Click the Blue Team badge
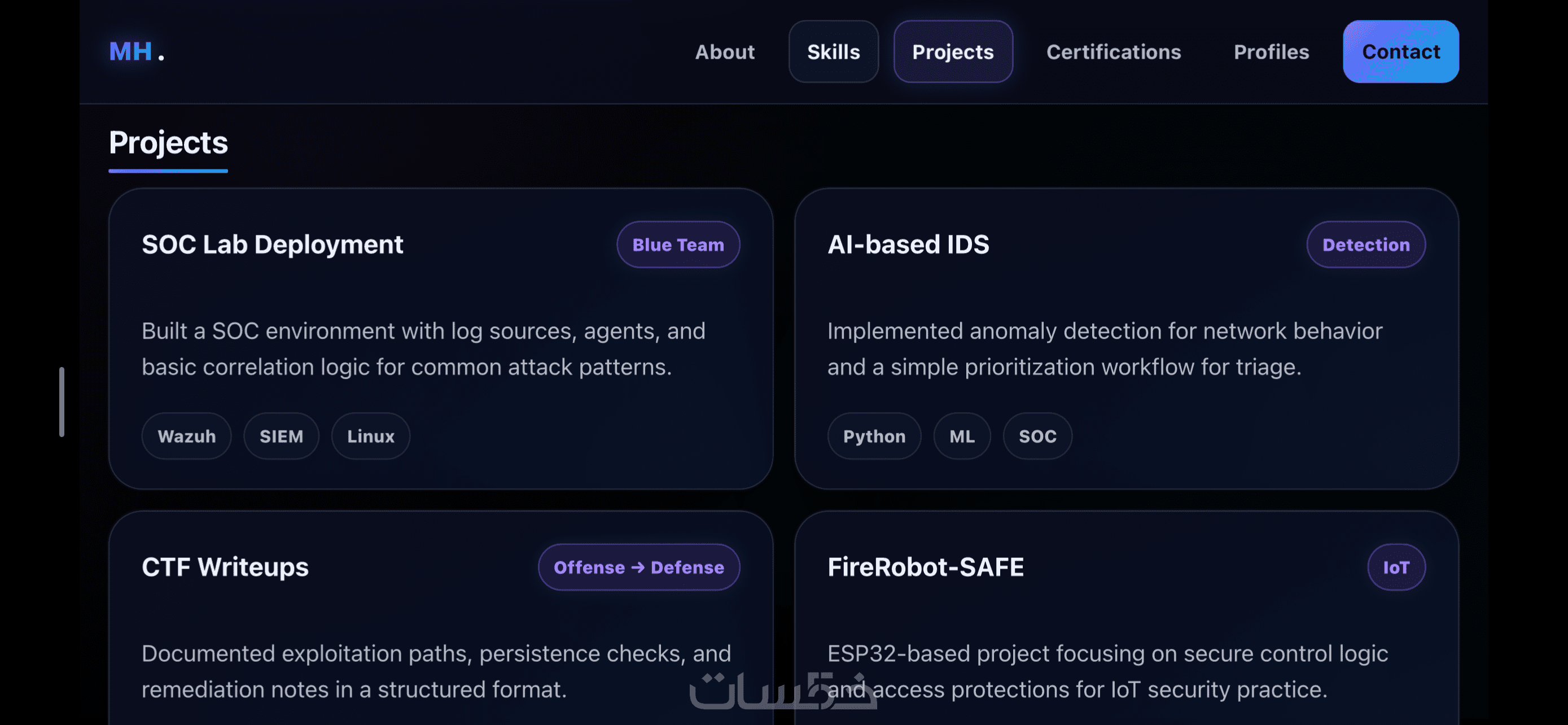1568x725 pixels. point(677,244)
